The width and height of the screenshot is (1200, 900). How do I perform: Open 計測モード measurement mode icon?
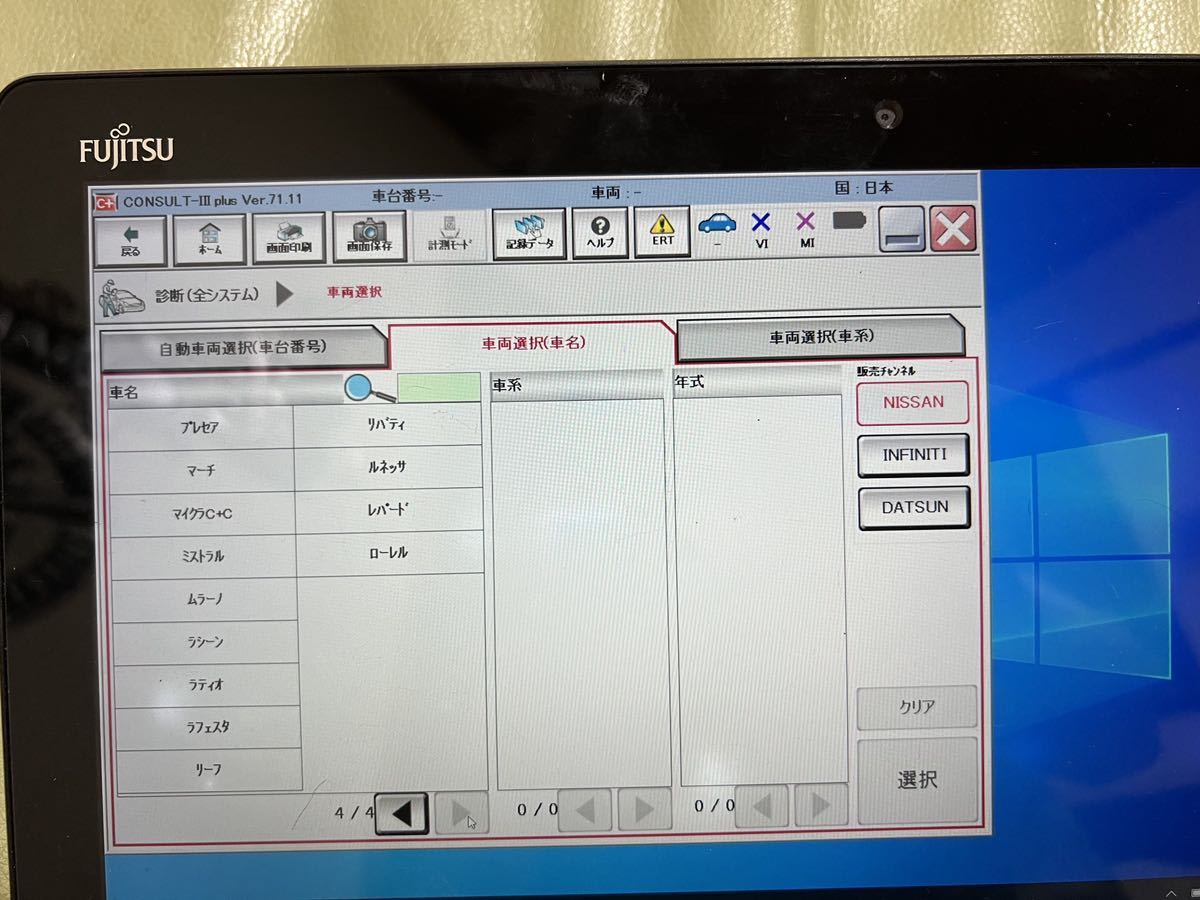(x=449, y=236)
